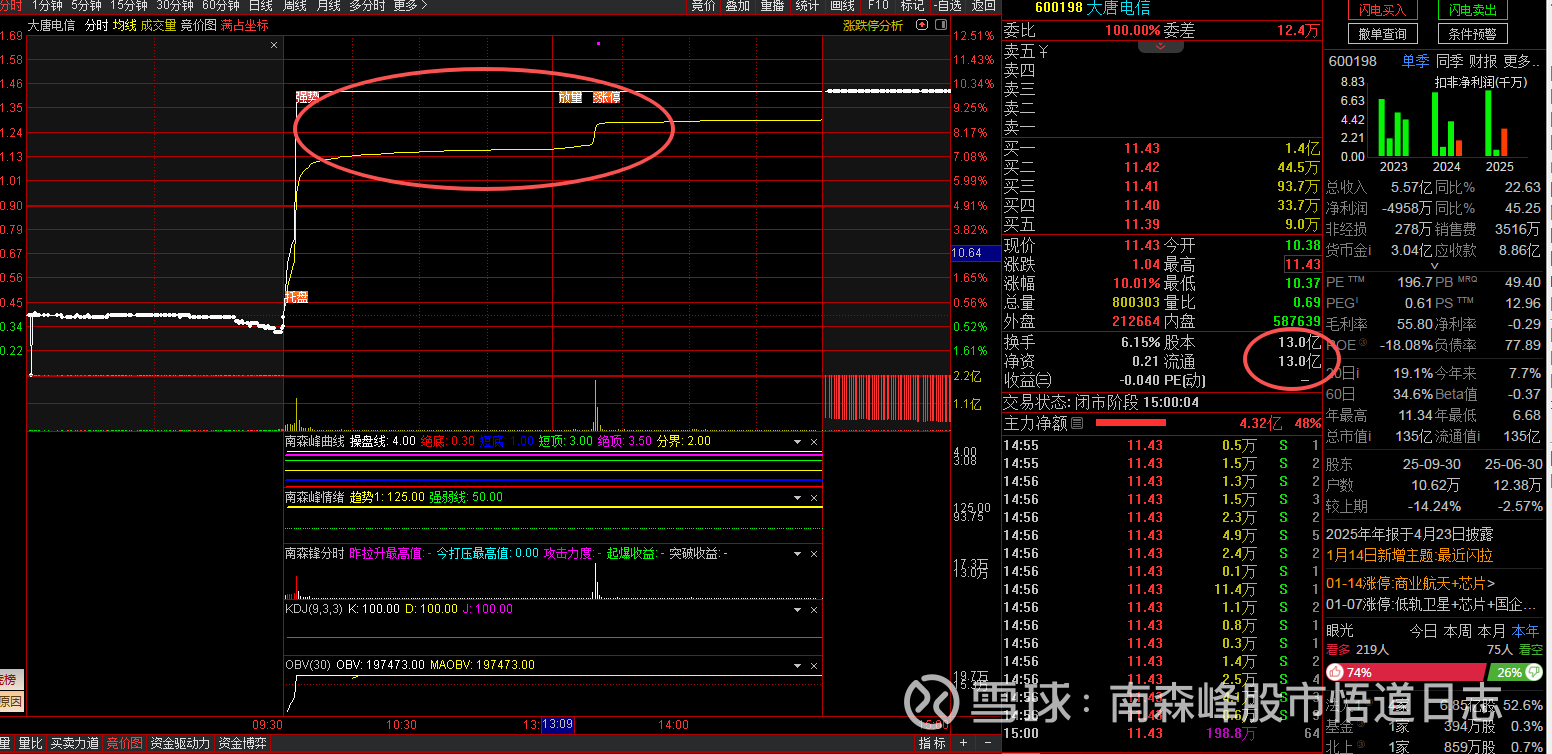Close the pre-market auction panel with the X
This screenshot has width=1552, height=754.
274,45
